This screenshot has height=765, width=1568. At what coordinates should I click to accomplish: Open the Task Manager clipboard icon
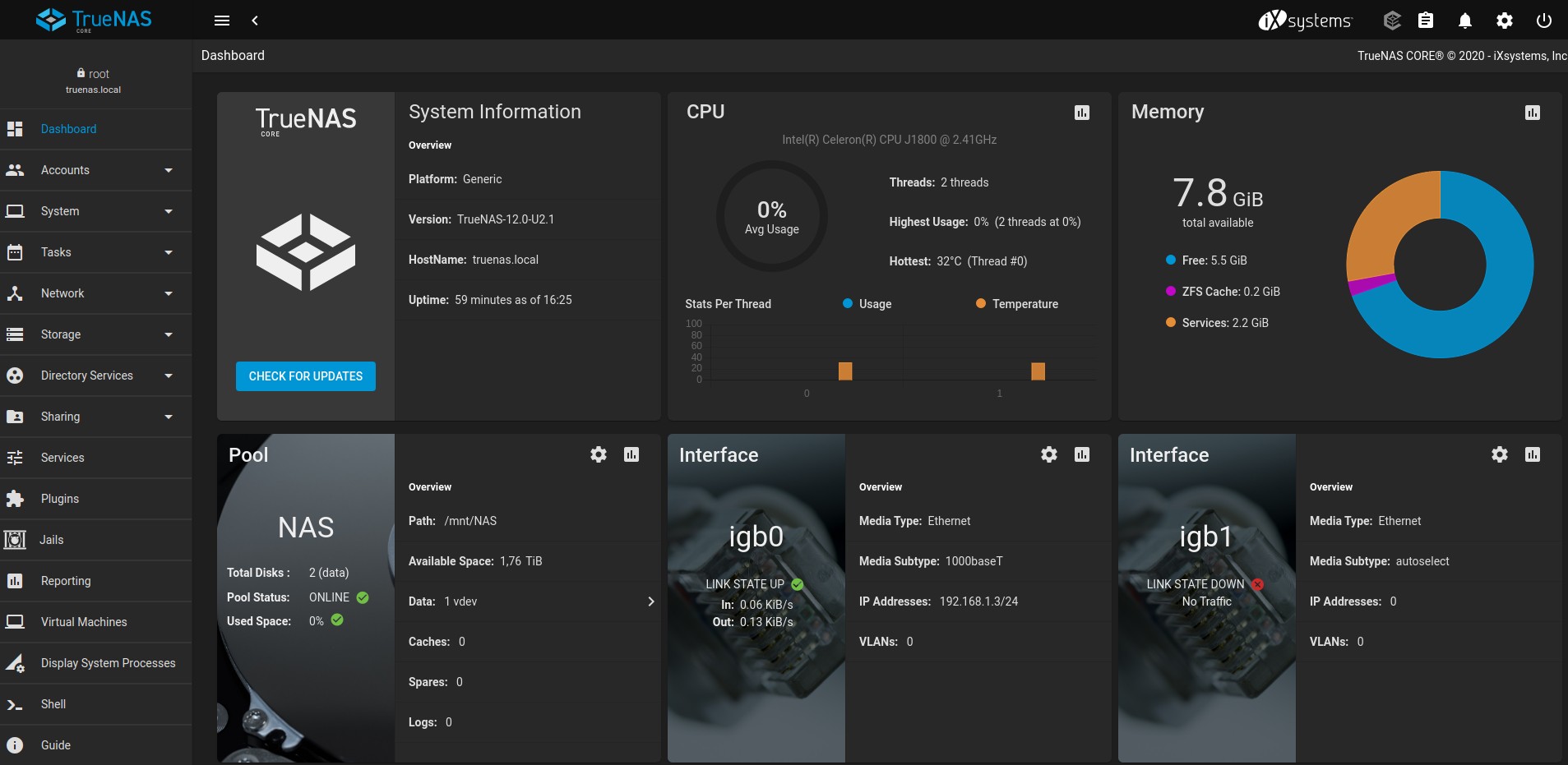[x=1426, y=21]
